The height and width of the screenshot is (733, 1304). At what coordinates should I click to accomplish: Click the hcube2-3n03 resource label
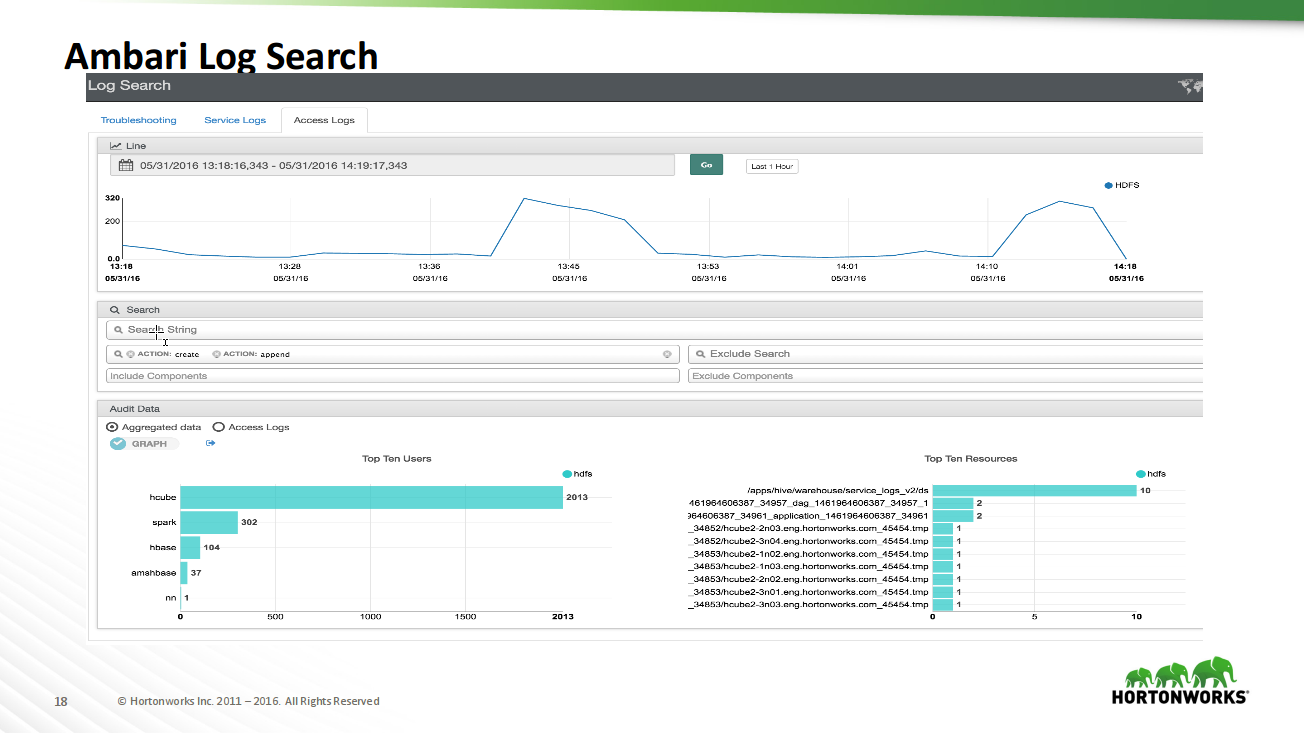click(x=810, y=605)
